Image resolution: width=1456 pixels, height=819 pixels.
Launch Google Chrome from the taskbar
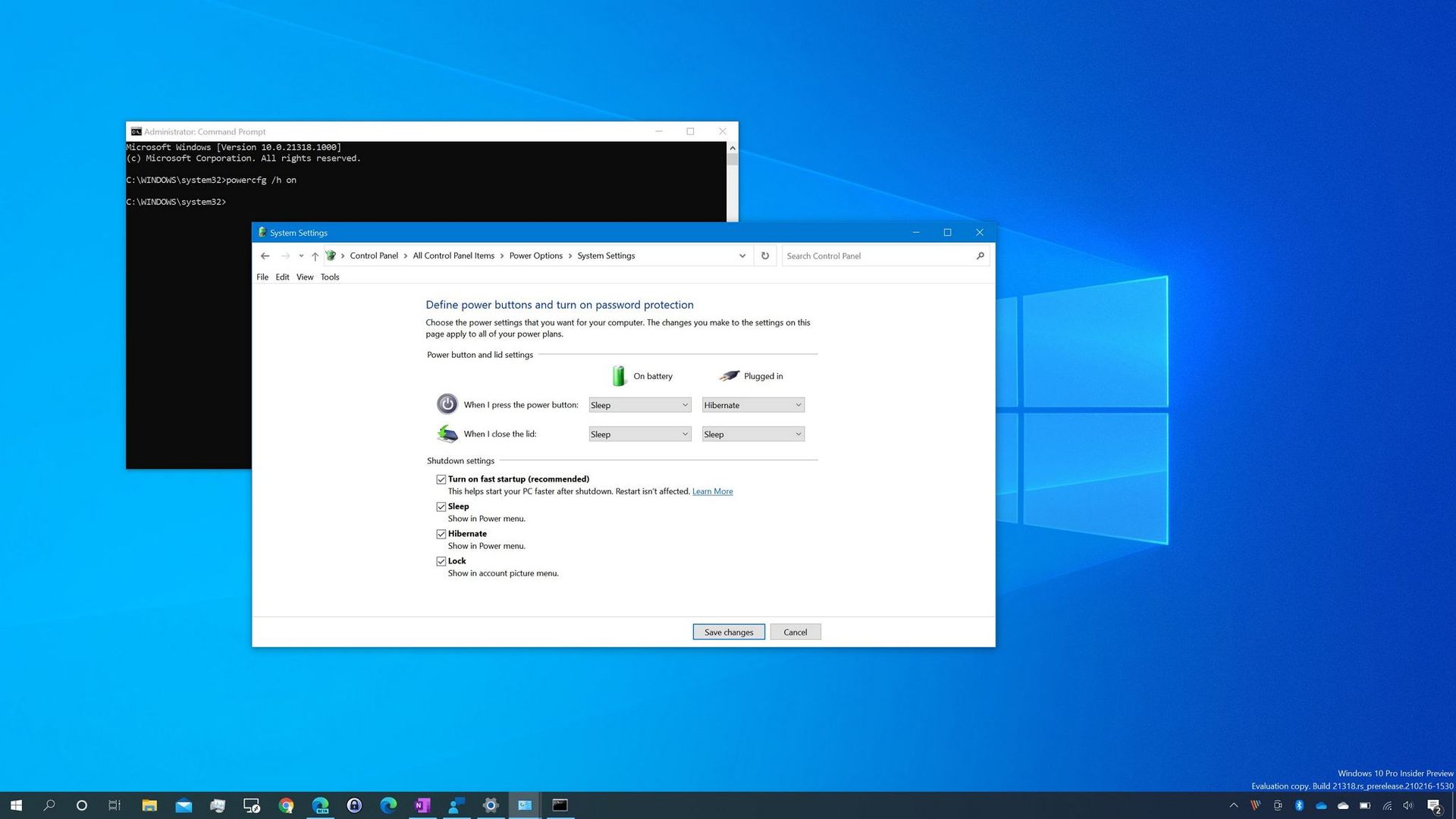286,805
